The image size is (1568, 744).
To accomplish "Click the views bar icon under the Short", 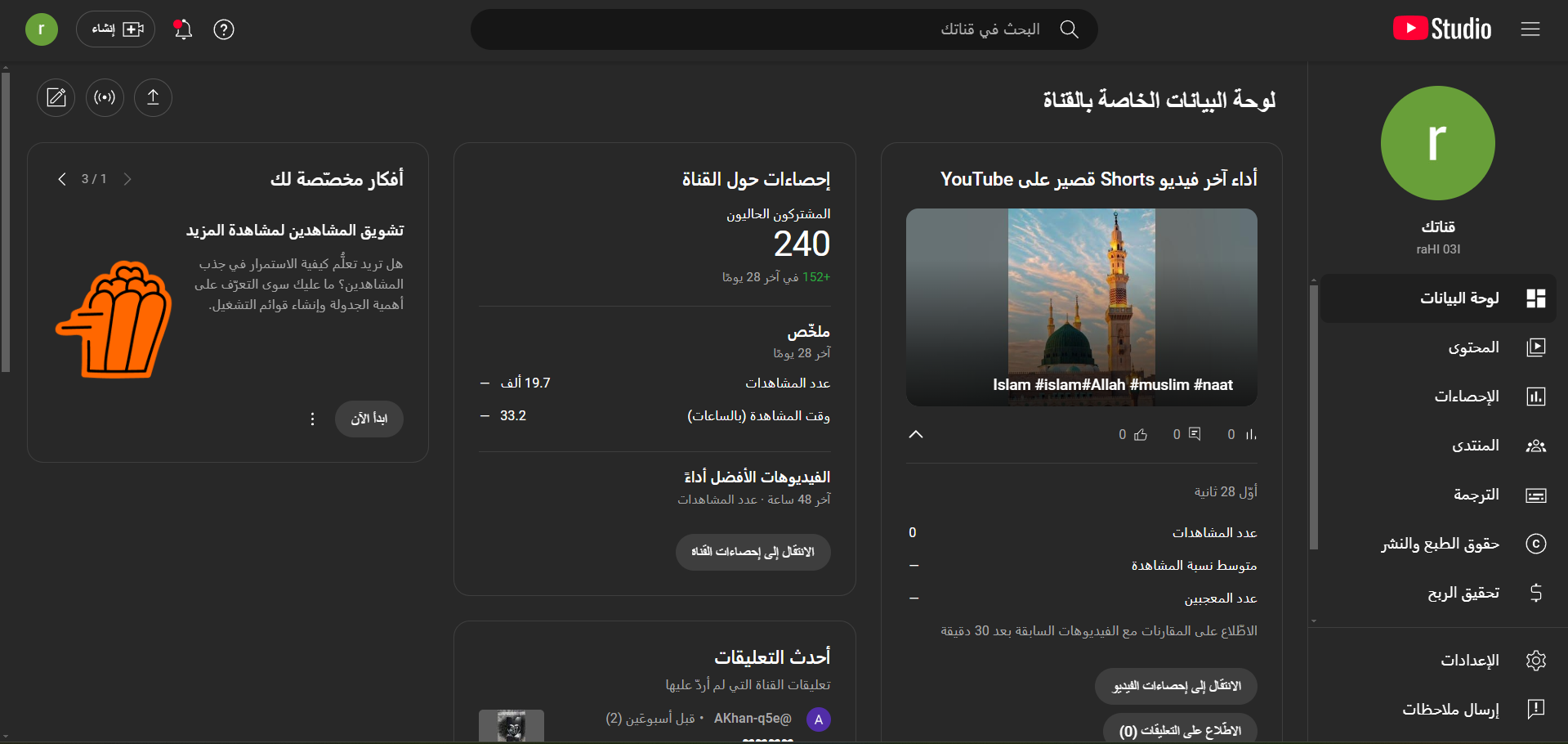I will [1251, 435].
